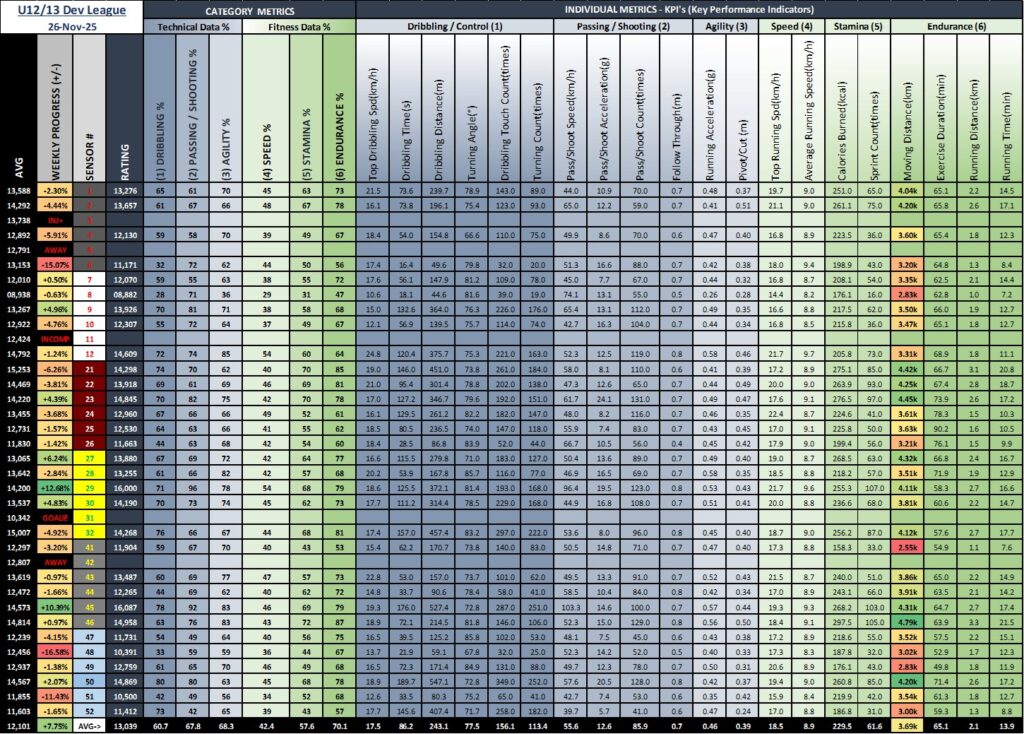Click the Endurance (6) section header
Viewport: 1024px width, 734px height.
pos(954,27)
